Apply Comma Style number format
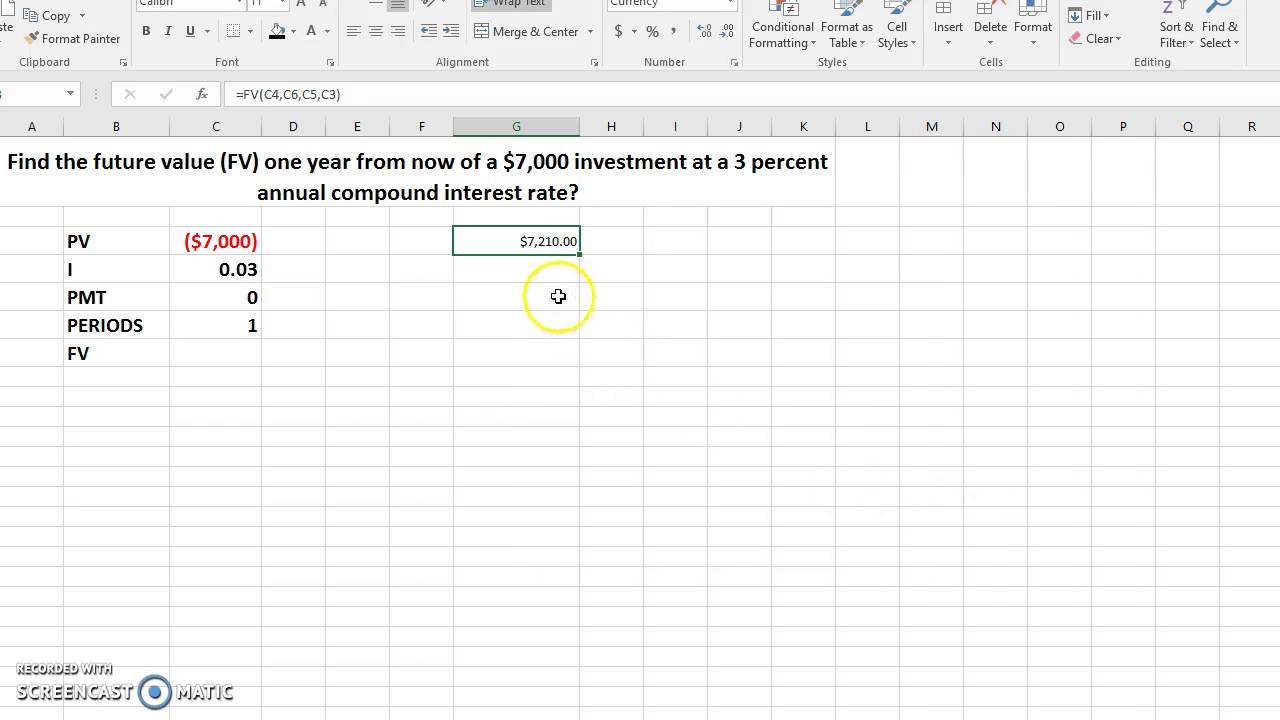The width and height of the screenshot is (1280, 720). click(x=674, y=31)
